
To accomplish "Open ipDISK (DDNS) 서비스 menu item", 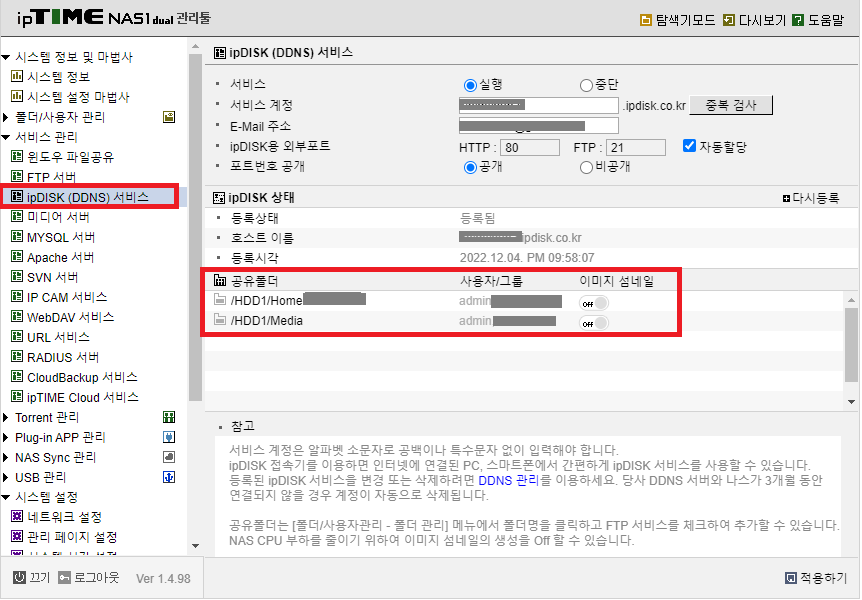I will click(x=88, y=197).
